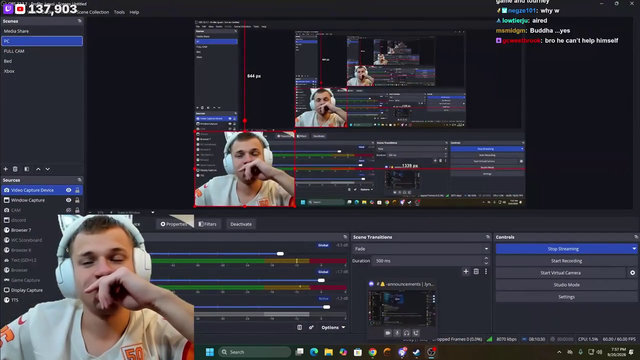Show hidden system tray icons chevron
Screen dimensions: 640x360
(x=559, y=352)
